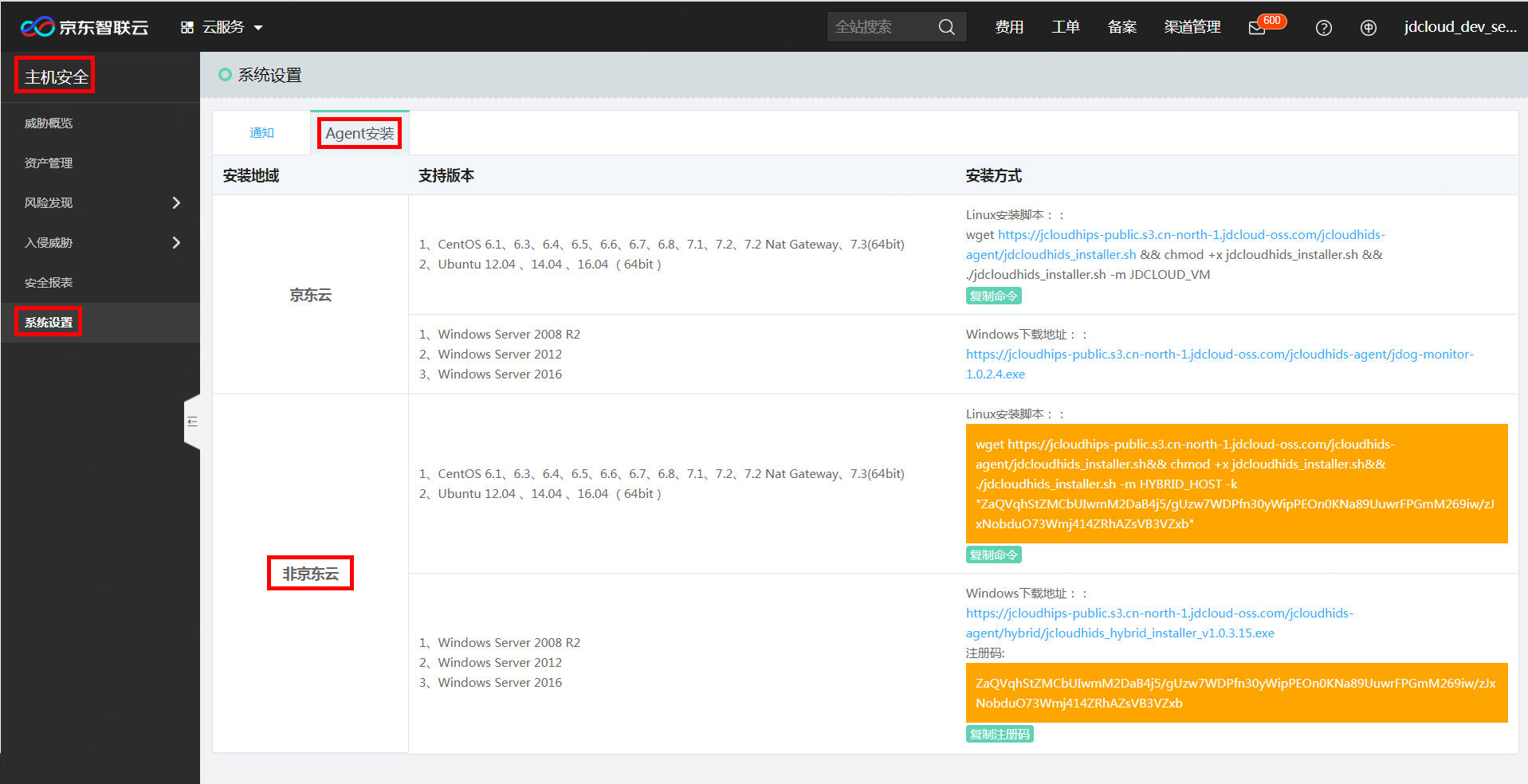Click 备案 in the top bar
1528x784 pixels.
click(x=1121, y=26)
